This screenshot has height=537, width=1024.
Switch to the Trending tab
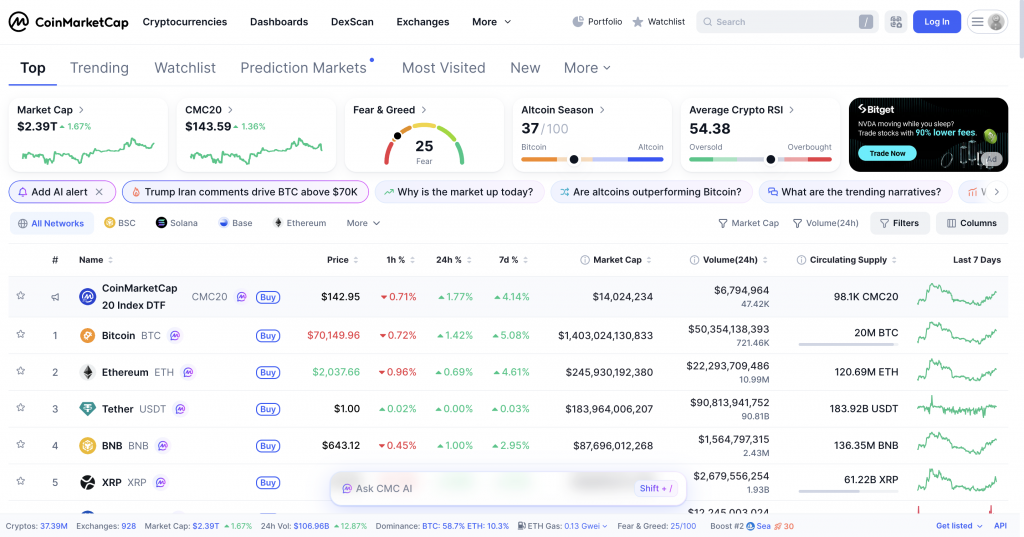(99, 68)
